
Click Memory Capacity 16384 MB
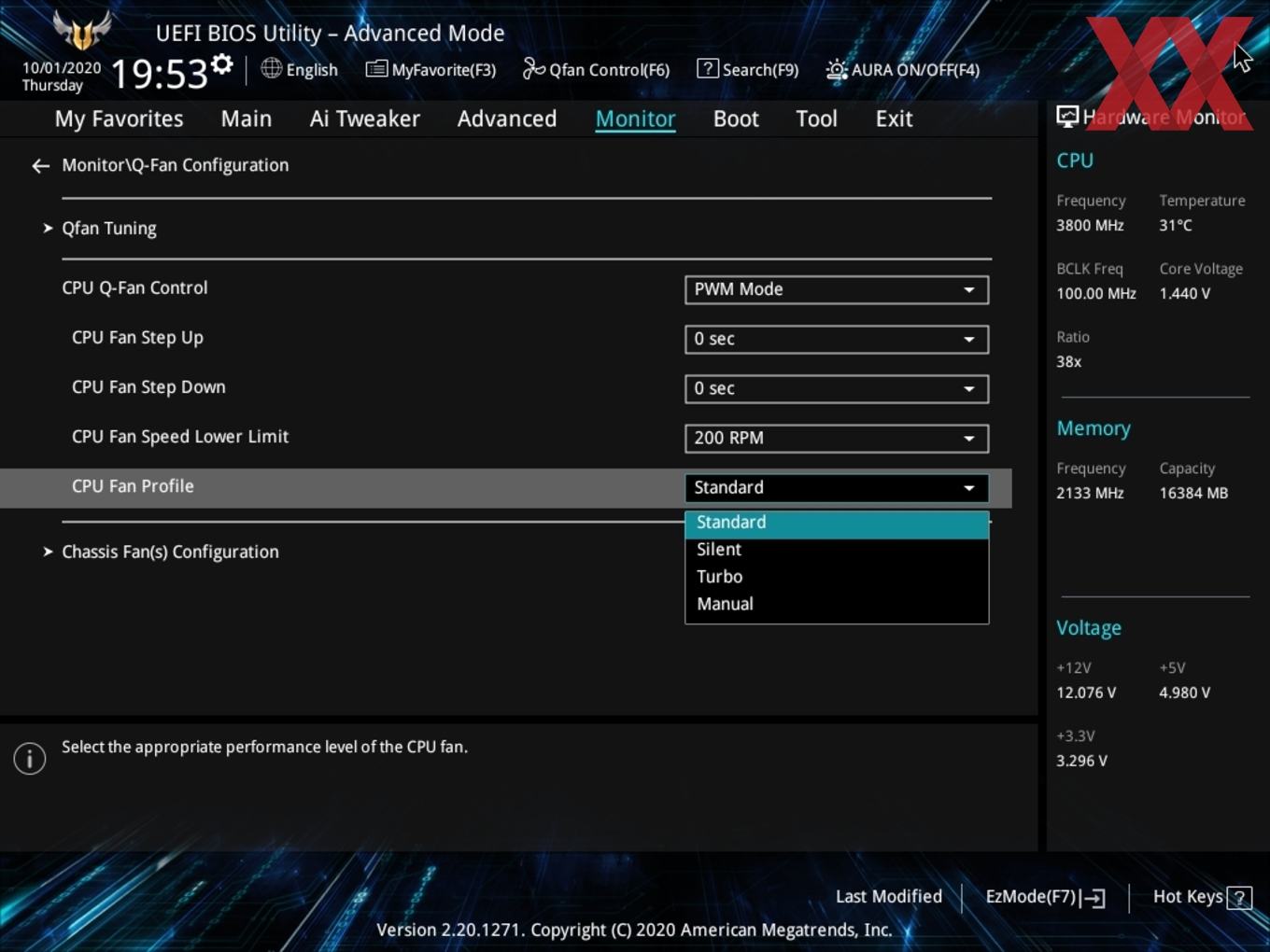1193,493
